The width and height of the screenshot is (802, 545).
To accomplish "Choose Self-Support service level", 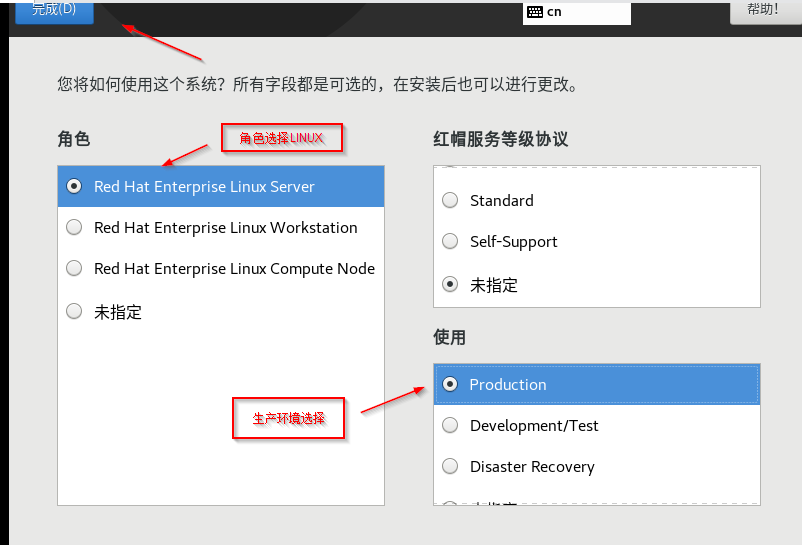I will pyautogui.click(x=596, y=241).
